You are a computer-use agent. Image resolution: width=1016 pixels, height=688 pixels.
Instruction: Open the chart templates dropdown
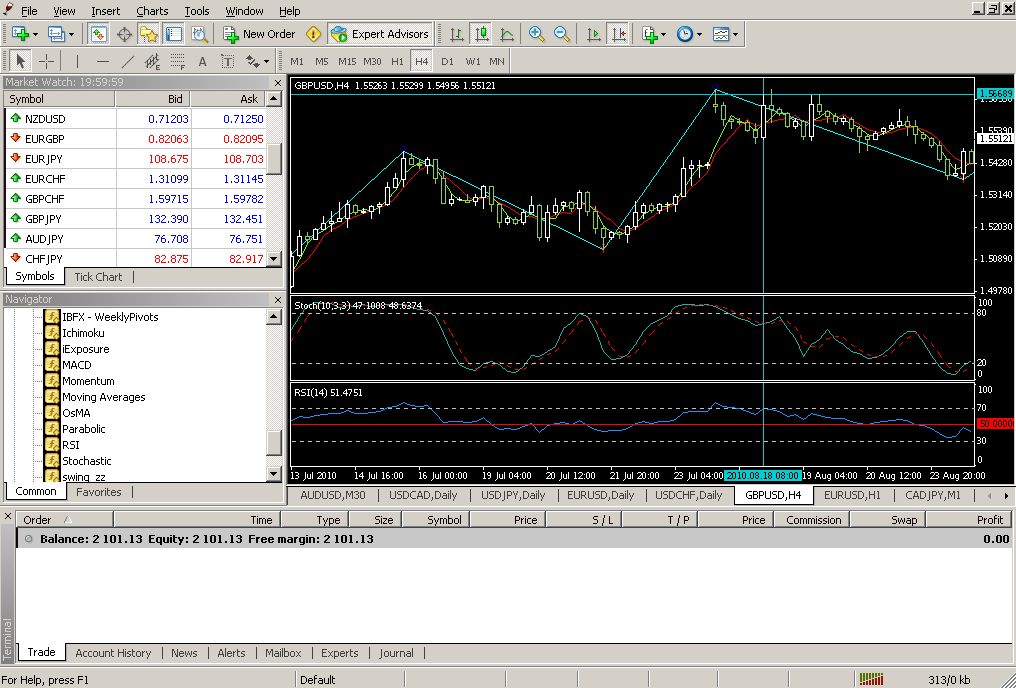coord(726,34)
